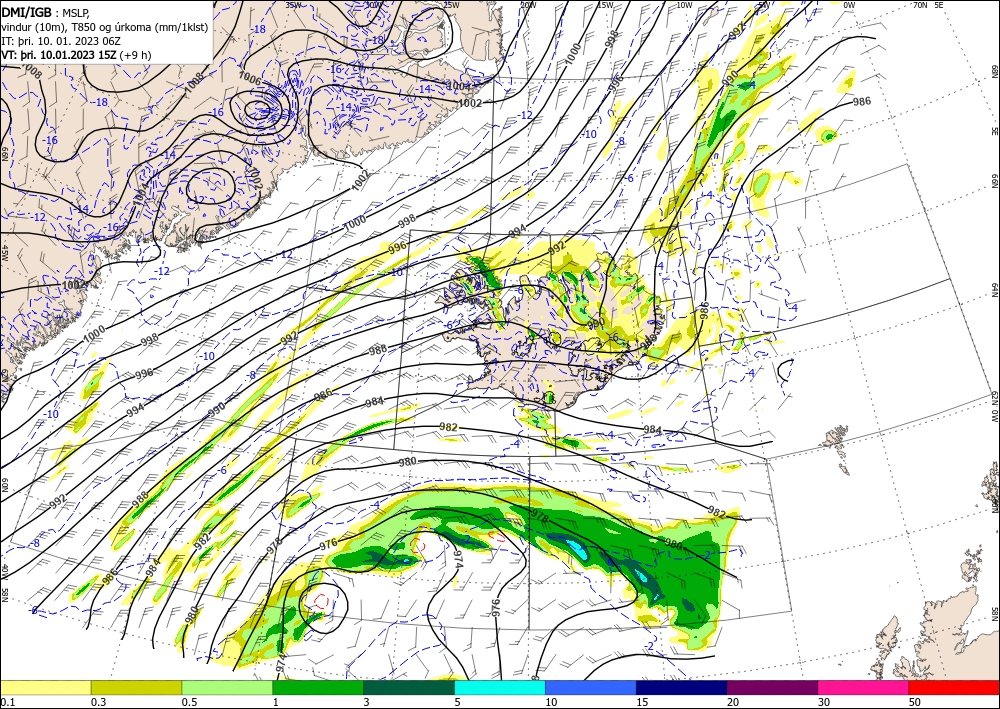The width and height of the screenshot is (1000, 709).
Task: Click the light green 0.5–1 legend swatch
Action: click(227, 687)
